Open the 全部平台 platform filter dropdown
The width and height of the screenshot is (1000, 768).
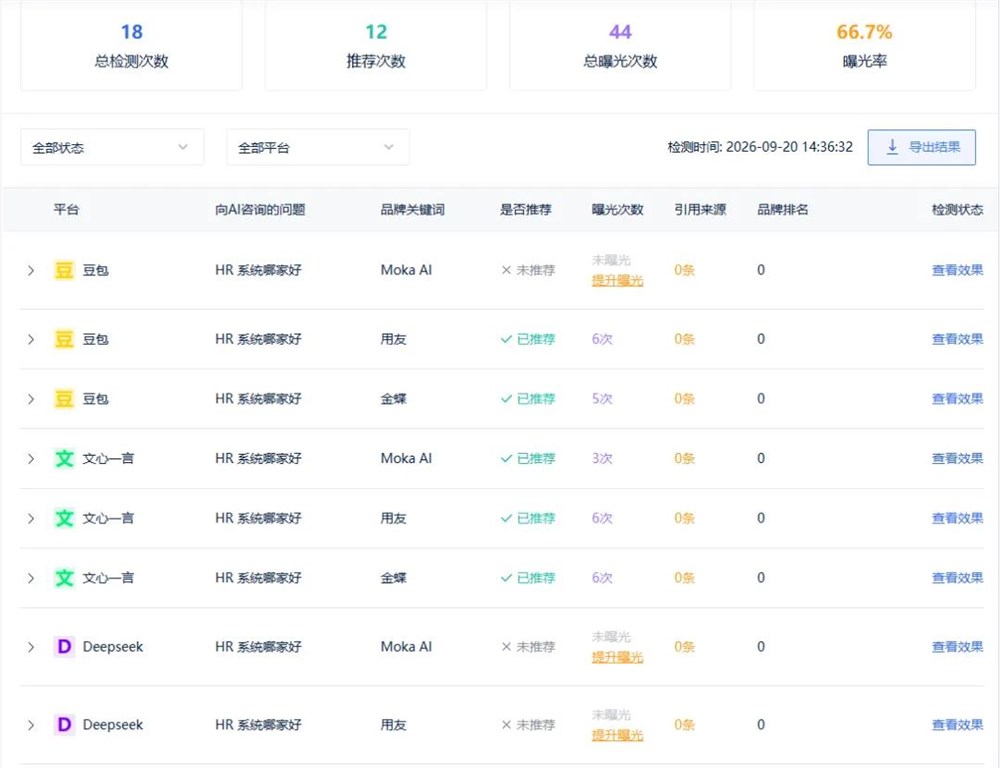pos(318,147)
